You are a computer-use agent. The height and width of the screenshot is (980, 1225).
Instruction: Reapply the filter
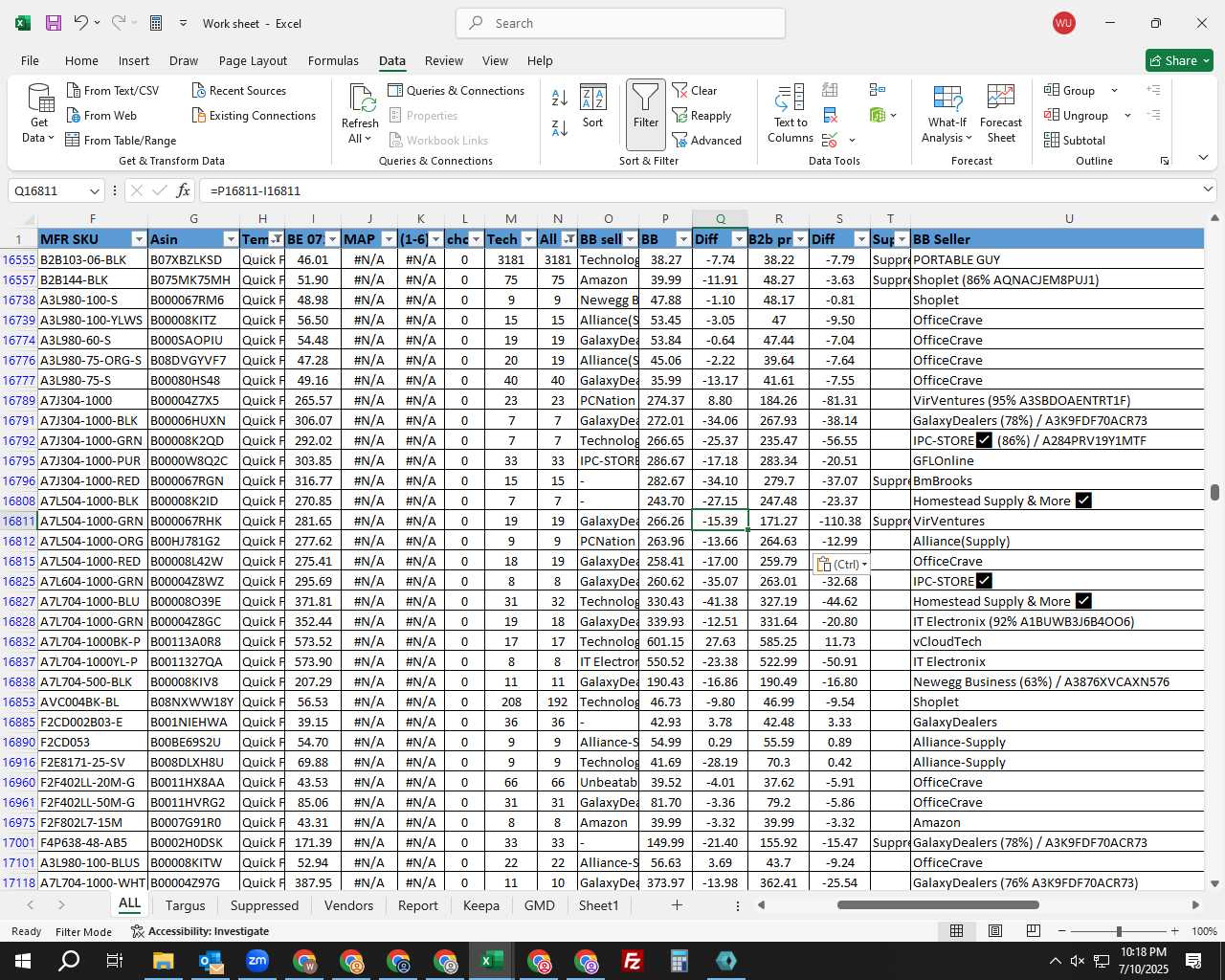702,115
